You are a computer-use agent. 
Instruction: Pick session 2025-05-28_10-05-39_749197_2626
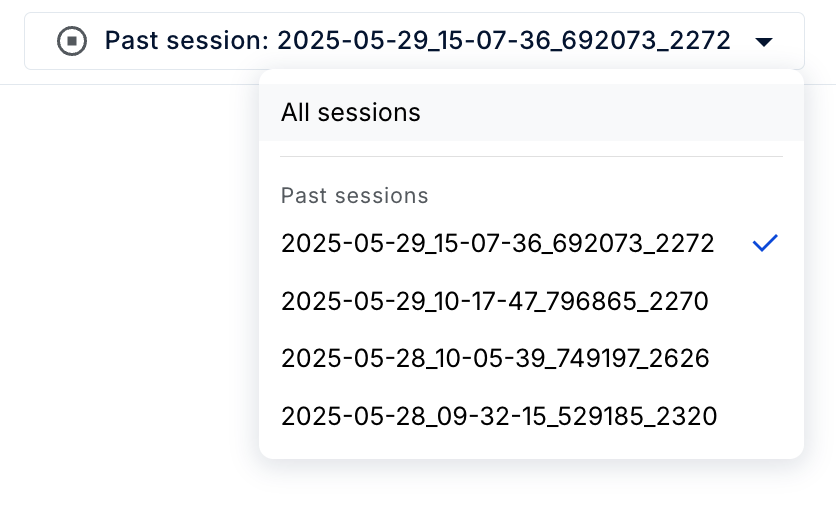click(531, 358)
